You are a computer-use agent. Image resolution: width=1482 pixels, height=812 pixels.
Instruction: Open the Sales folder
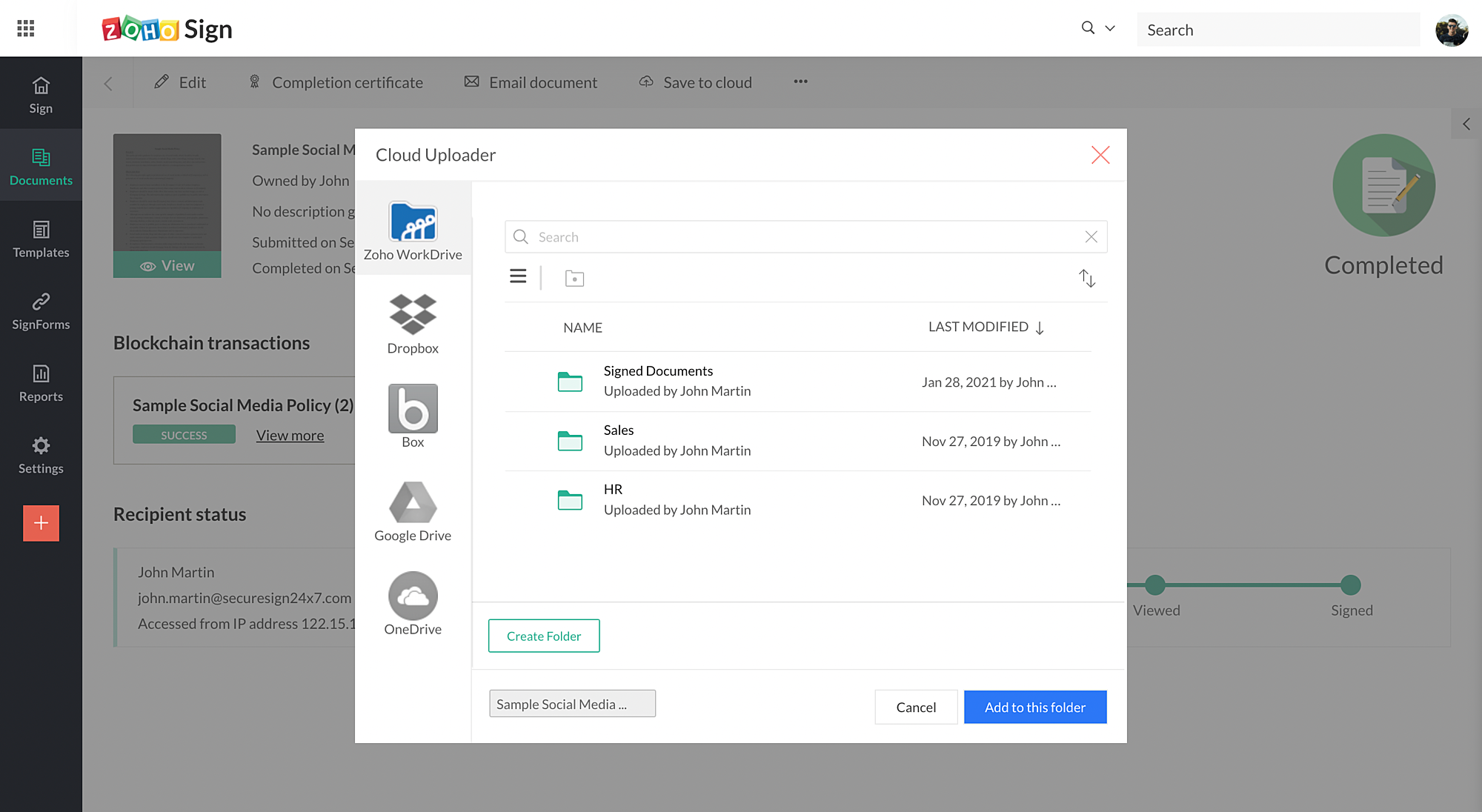pos(797,441)
